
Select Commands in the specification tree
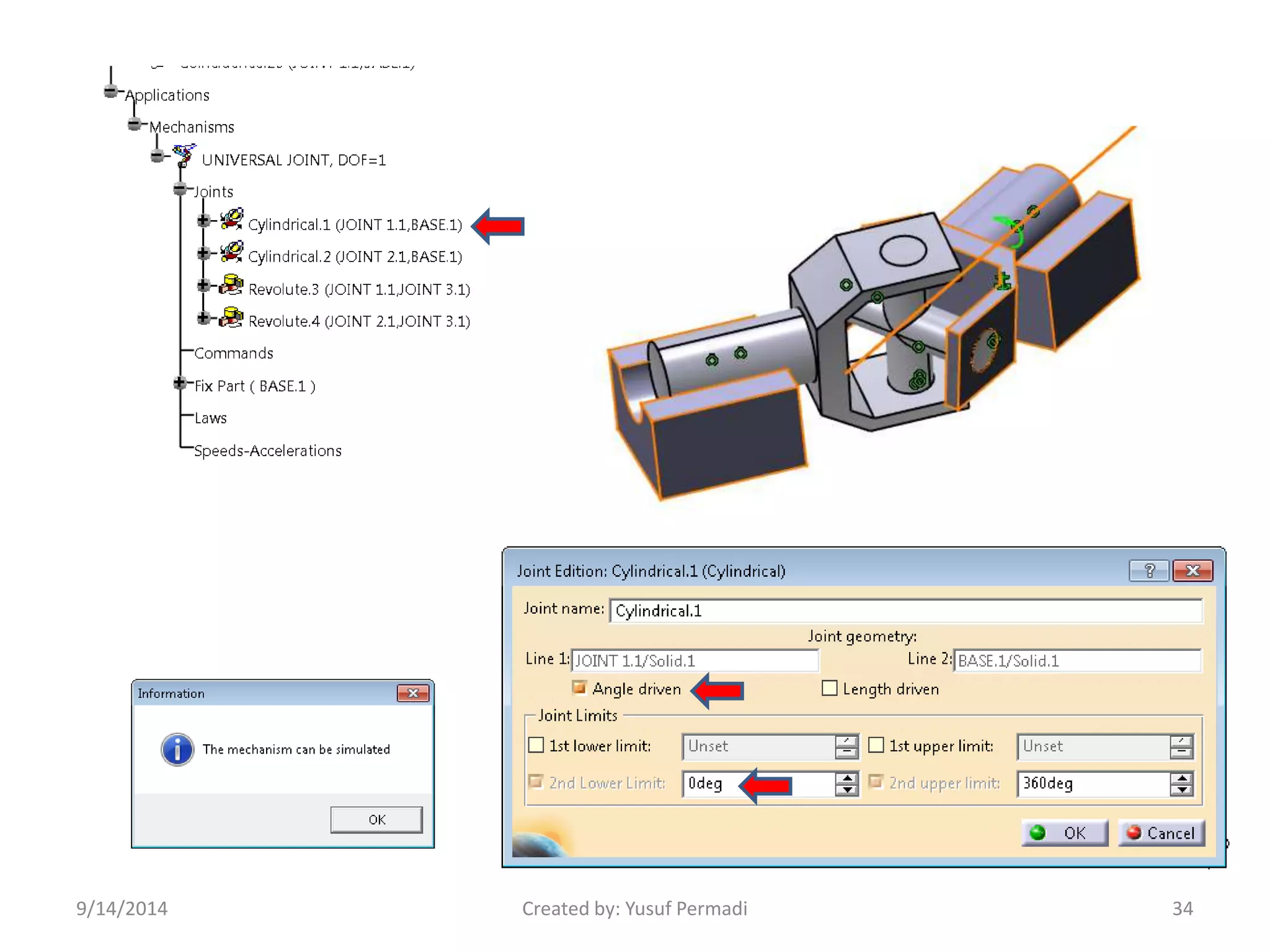tap(233, 353)
